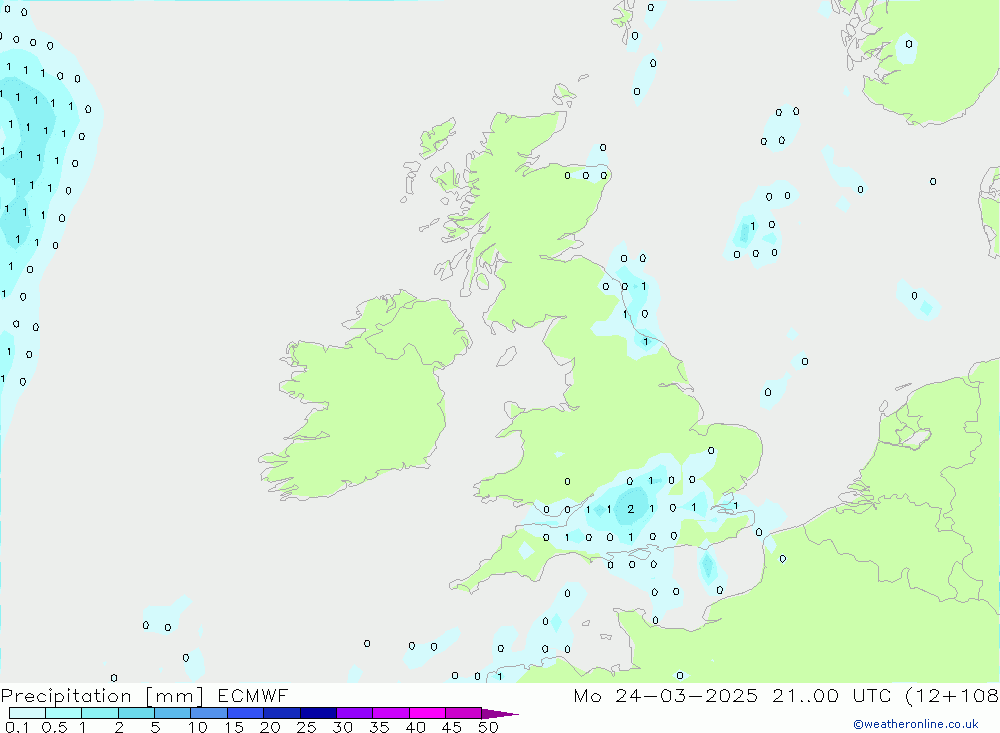Select the 45–50 mm legend swatch
This screenshot has width=1000, height=733.
coord(464,713)
